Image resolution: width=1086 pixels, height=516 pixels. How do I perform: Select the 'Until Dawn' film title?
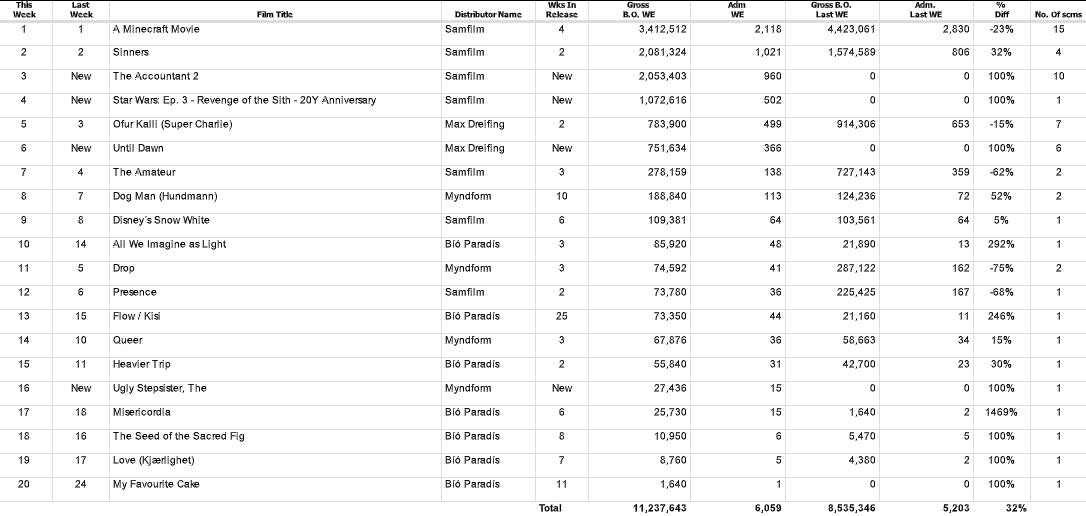139,148
